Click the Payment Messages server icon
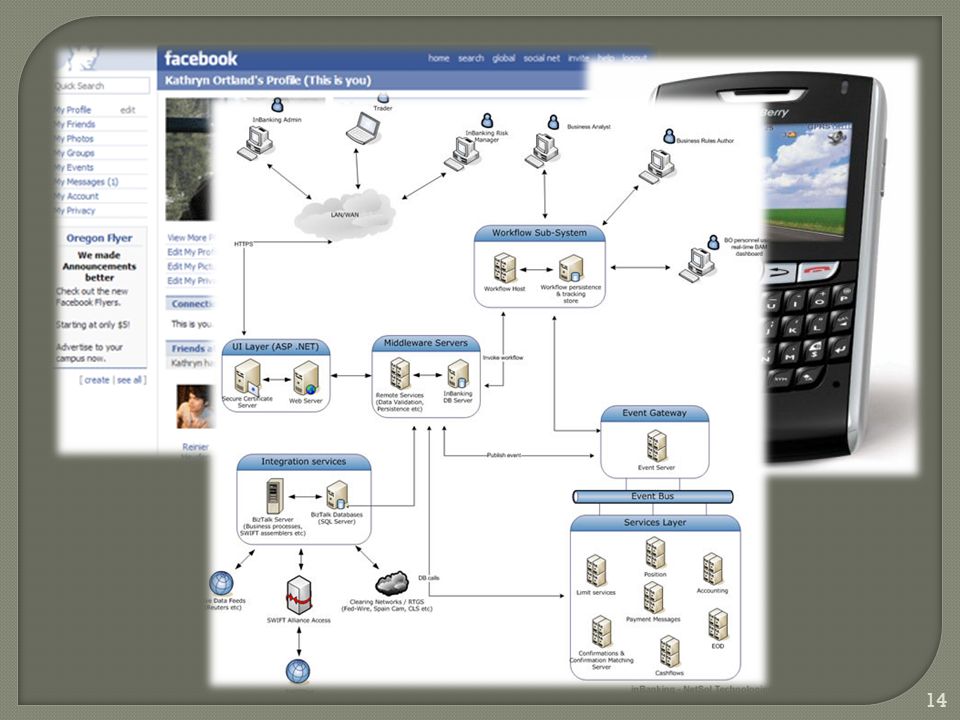The height and width of the screenshot is (720, 960). 653,598
